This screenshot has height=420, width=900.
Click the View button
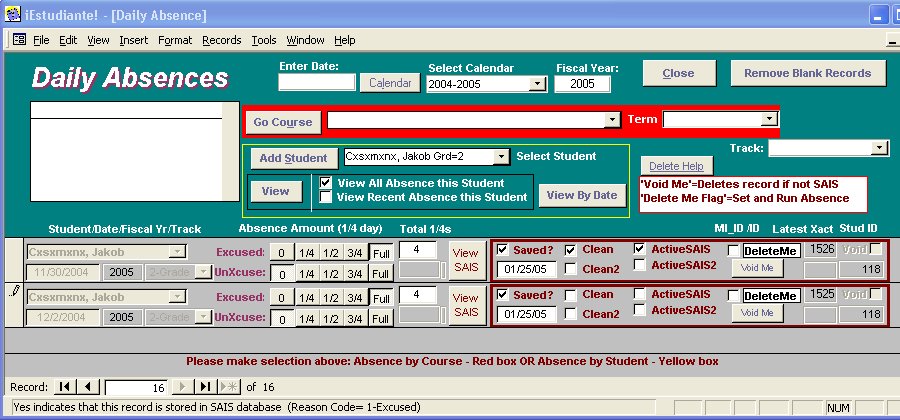tap(276, 191)
